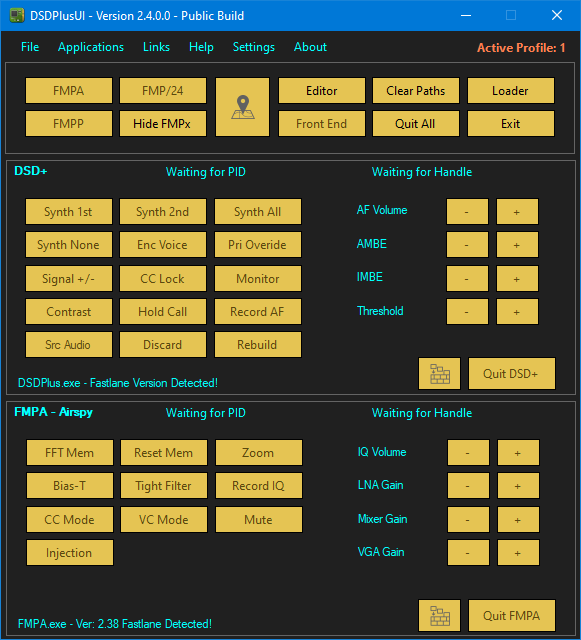Launch FMPP
This screenshot has width=581, height=640.
pos(69,123)
